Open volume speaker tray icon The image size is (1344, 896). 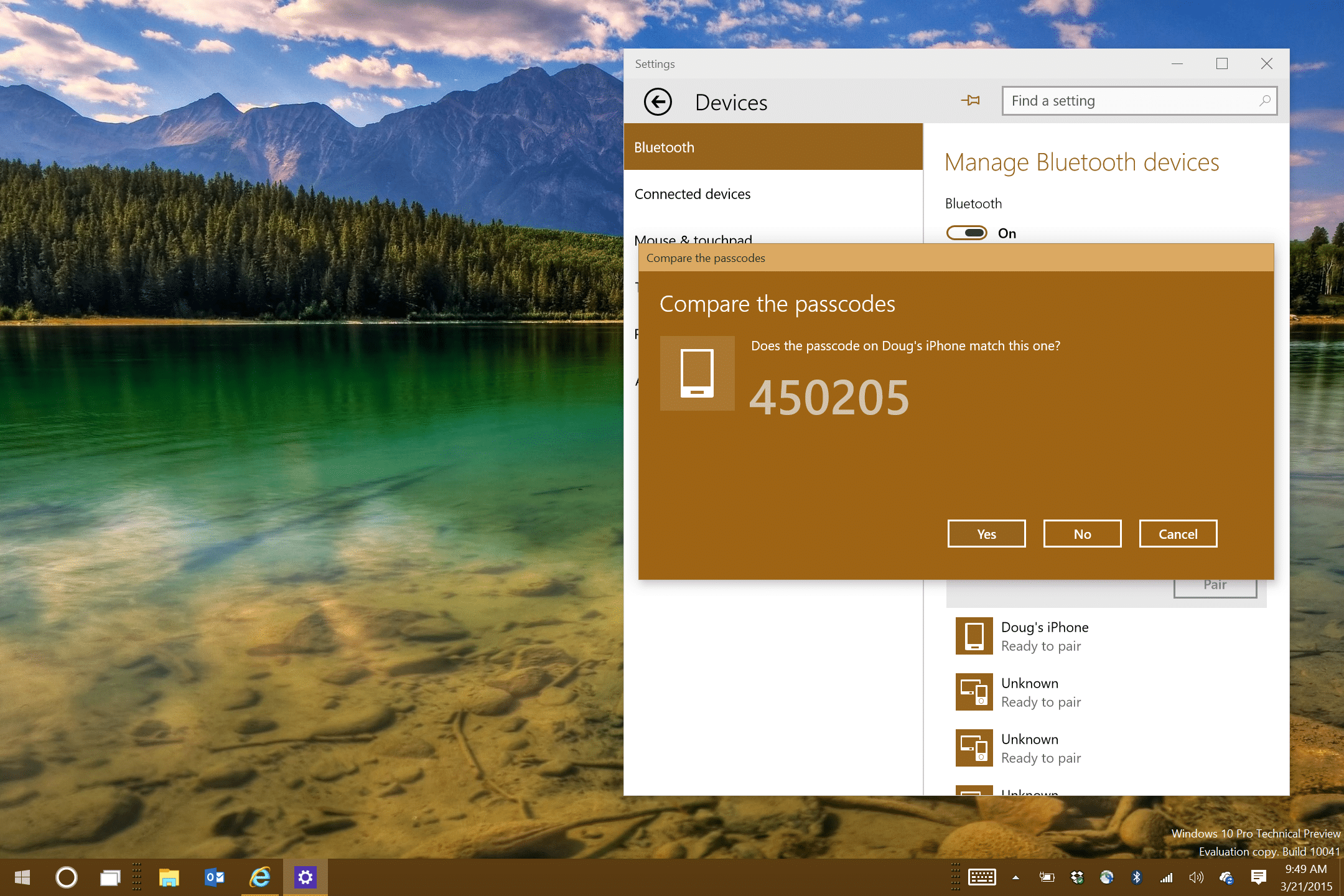(1196, 877)
